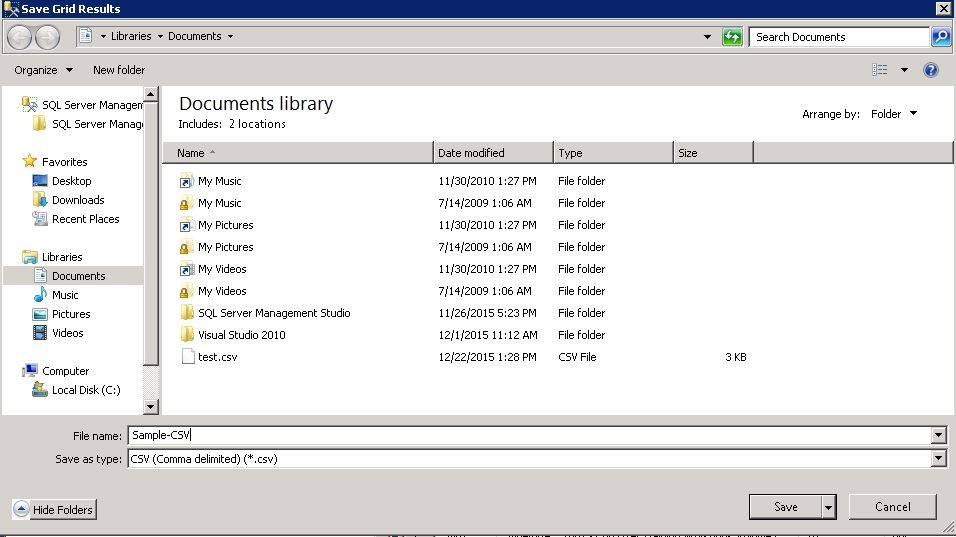
Task: Select the Visual Studio 2010 folder row
Action: pos(462,335)
